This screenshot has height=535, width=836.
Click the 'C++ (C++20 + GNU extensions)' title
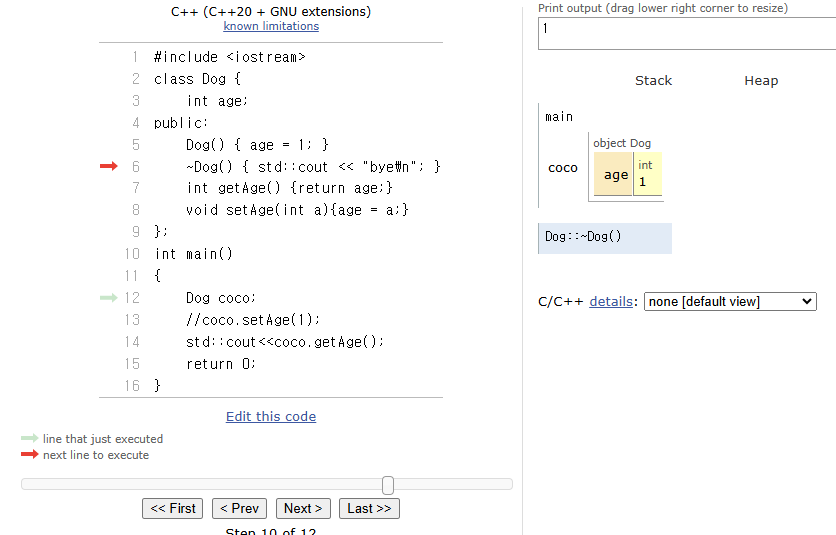pyautogui.click(x=271, y=11)
